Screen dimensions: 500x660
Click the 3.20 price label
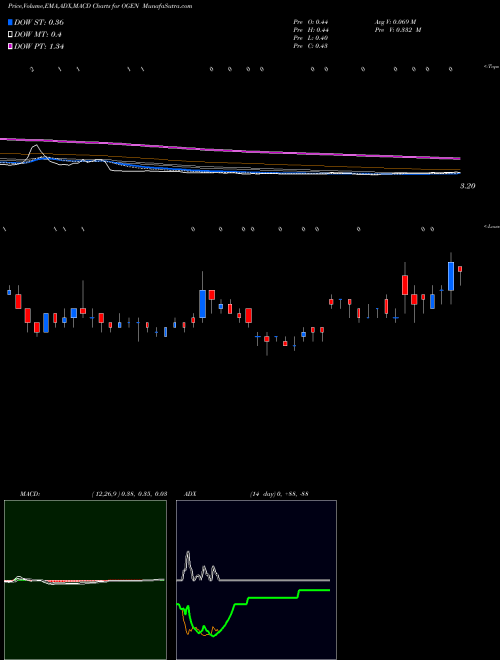pos(467,186)
